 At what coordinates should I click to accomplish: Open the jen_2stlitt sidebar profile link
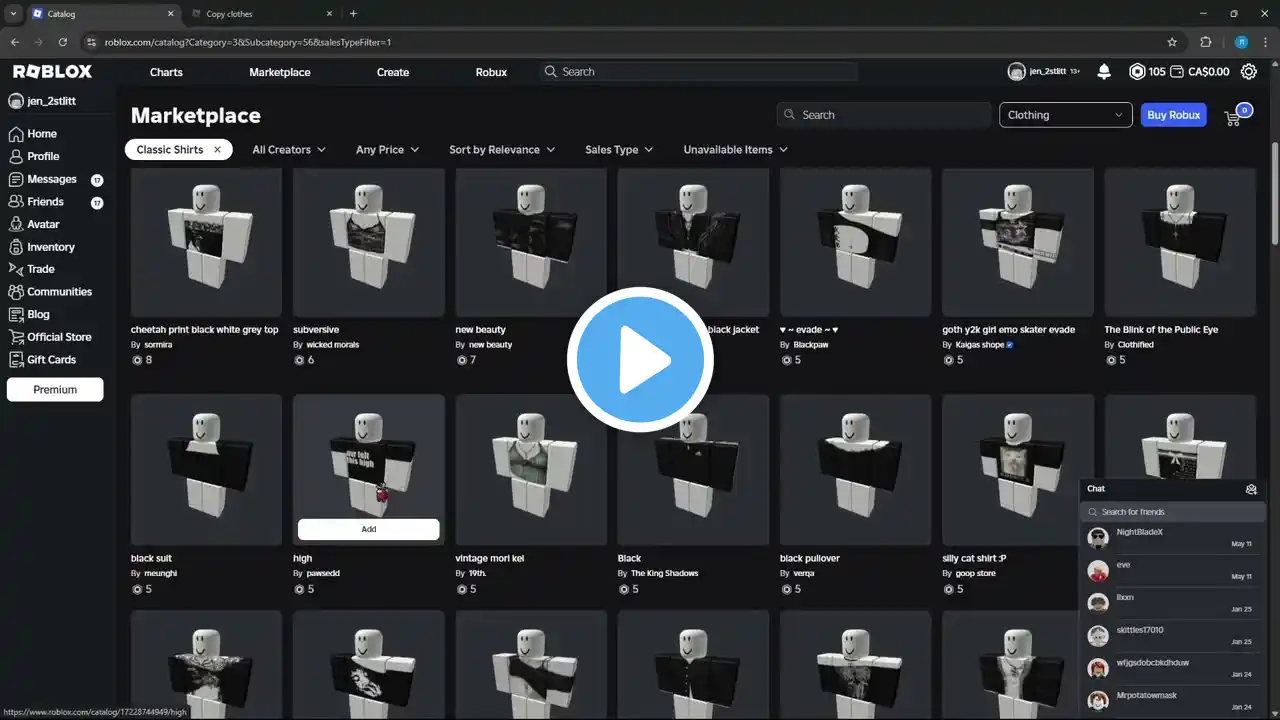coord(42,101)
